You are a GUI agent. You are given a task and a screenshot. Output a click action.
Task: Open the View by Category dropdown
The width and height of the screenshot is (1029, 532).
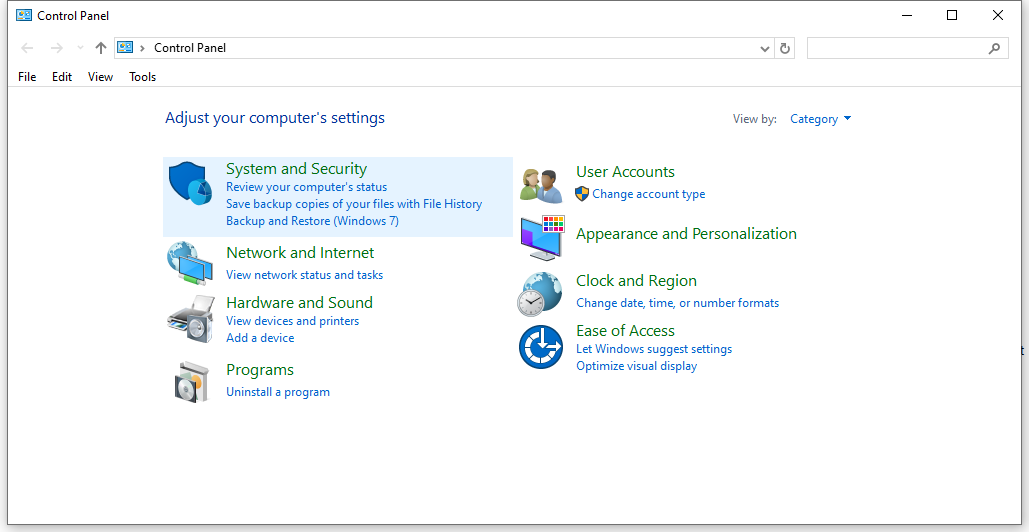(820, 119)
